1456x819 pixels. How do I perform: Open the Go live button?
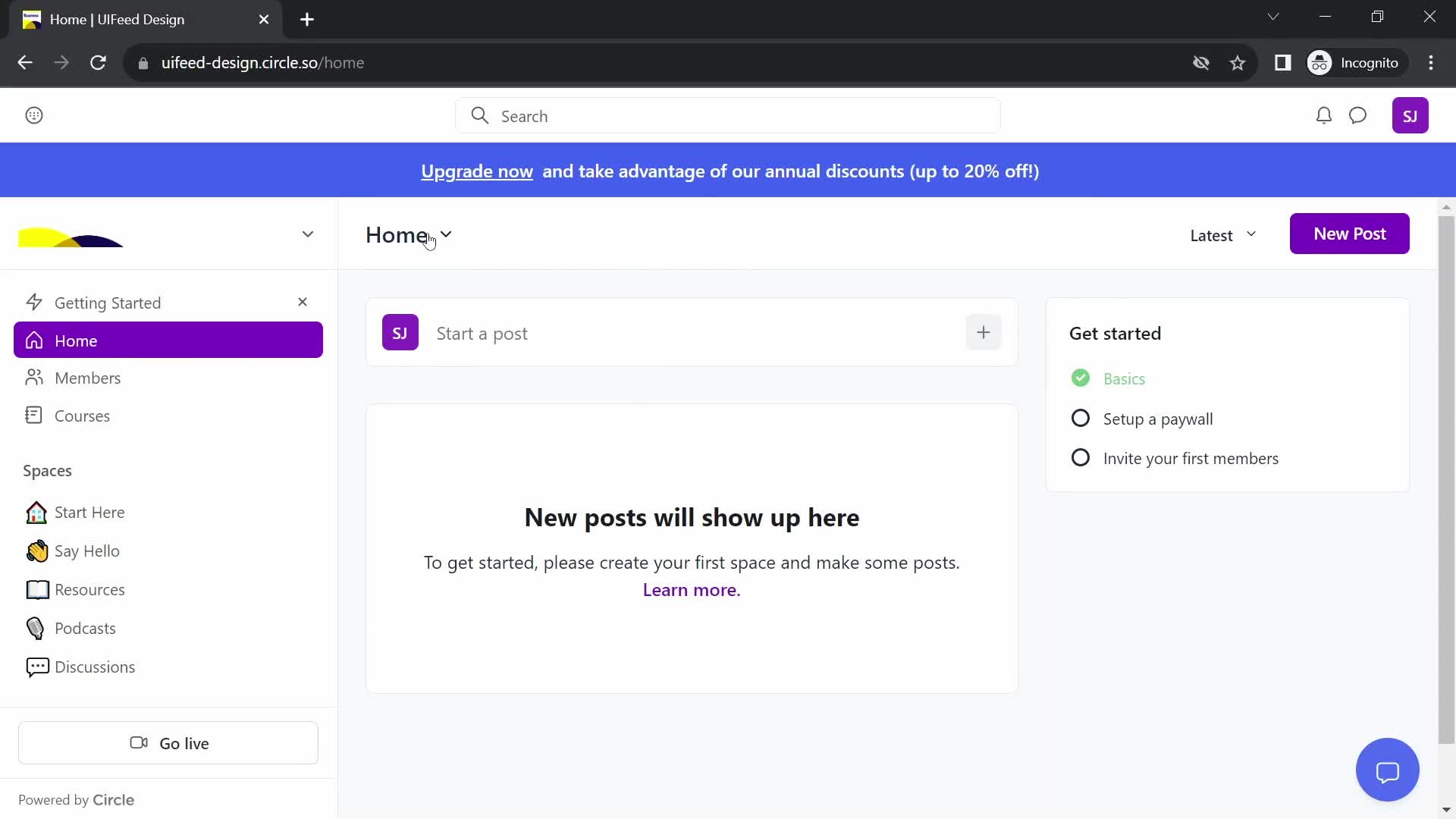point(169,743)
